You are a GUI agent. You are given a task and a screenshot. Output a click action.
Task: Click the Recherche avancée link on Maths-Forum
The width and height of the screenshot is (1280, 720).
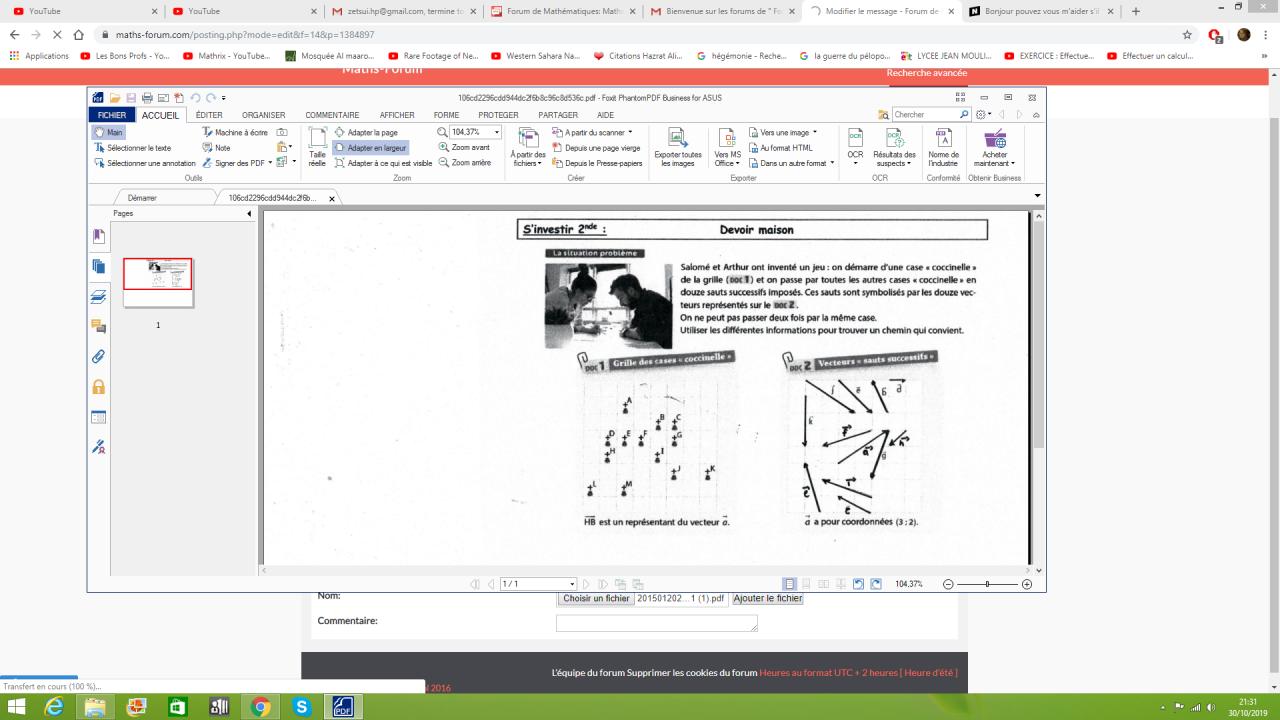[927, 73]
